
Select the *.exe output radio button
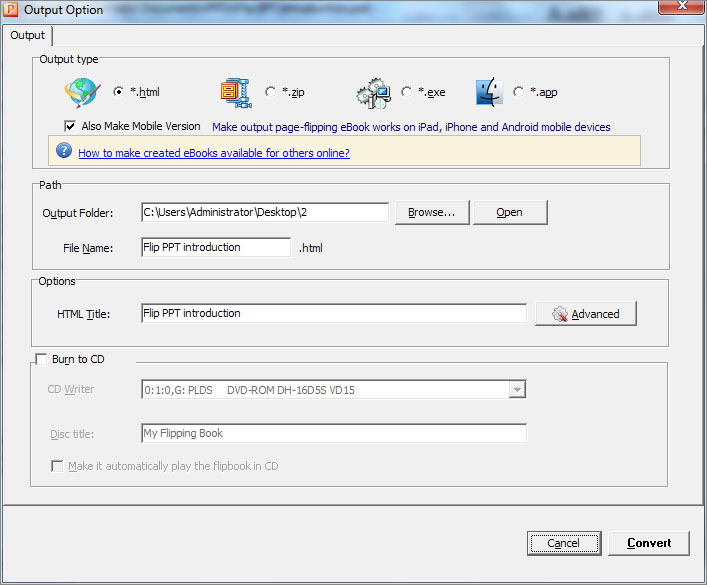(x=406, y=92)
